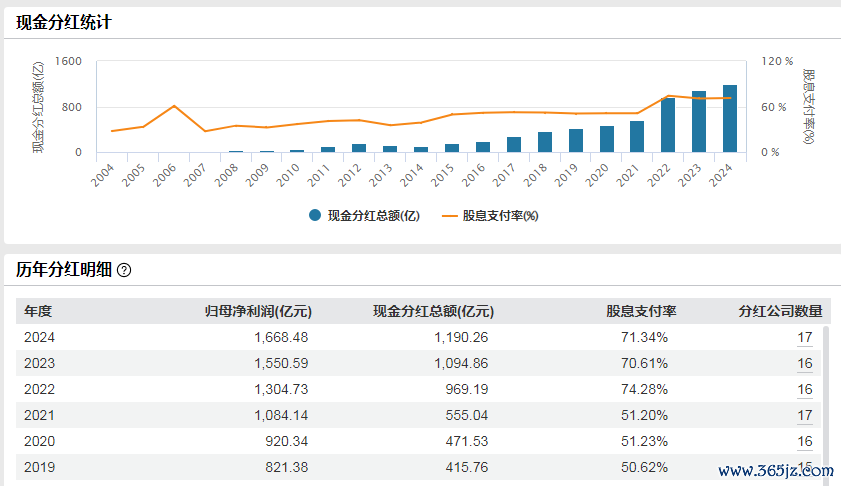Open the 2021 dividend company count link
Viewport: 841px width, 486px height.
(x=804, y=415)
